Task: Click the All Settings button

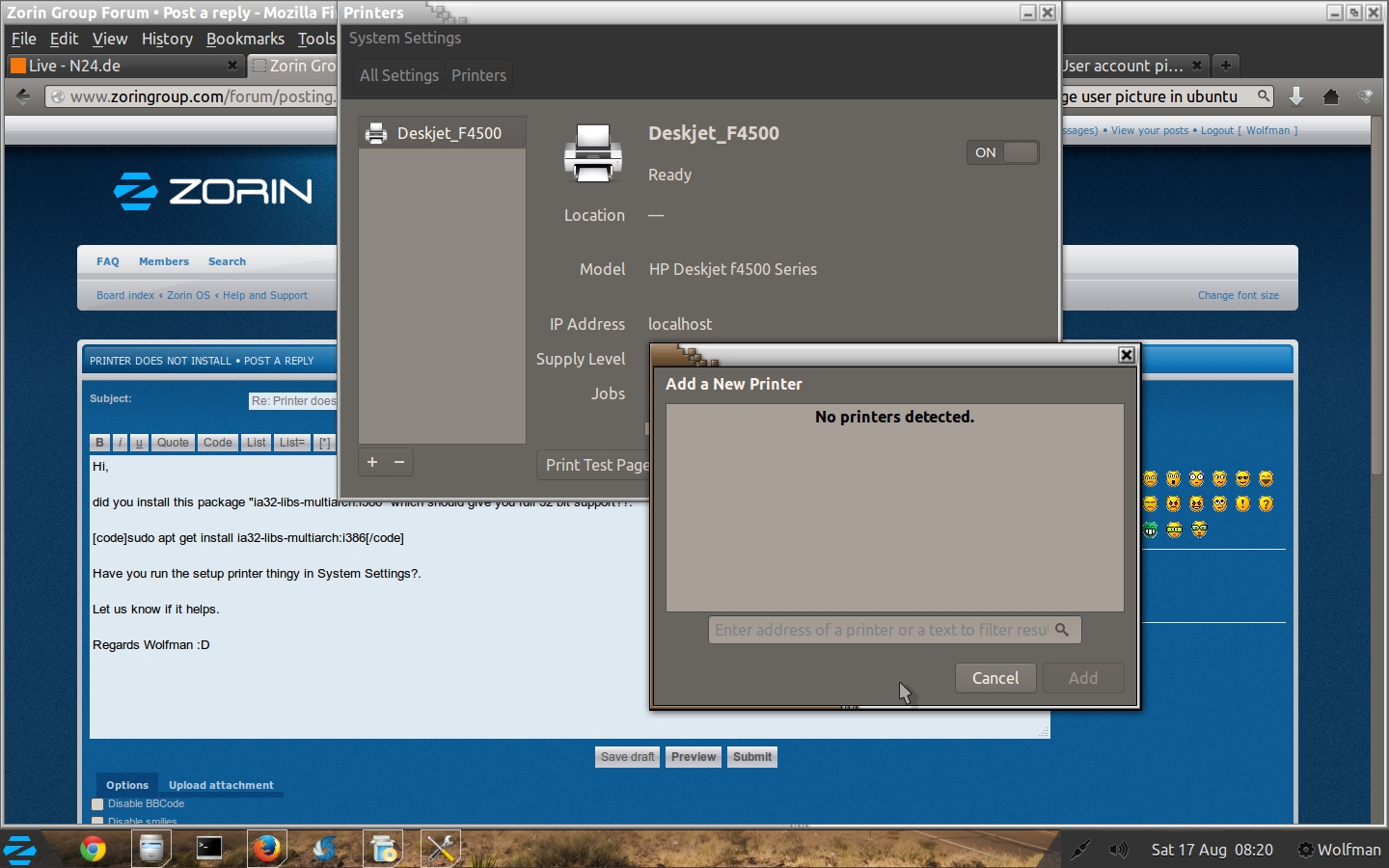Action: click(x=398, y=75)
